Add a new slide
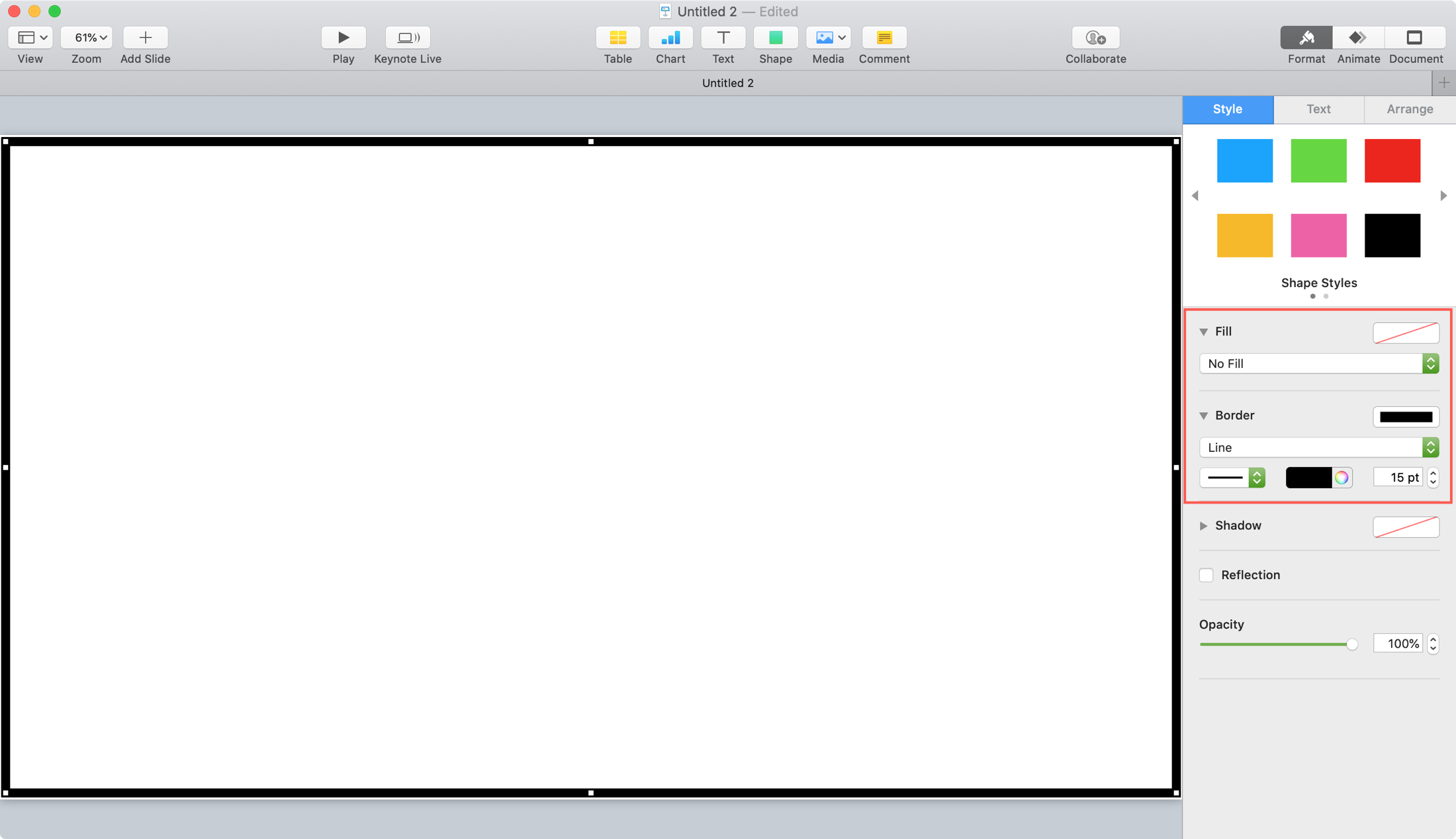Viewport: 1456px width, 839px height. [145, 38]
